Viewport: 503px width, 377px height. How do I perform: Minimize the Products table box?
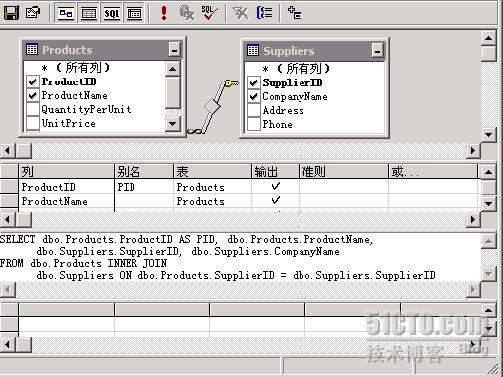coord(174,50)
